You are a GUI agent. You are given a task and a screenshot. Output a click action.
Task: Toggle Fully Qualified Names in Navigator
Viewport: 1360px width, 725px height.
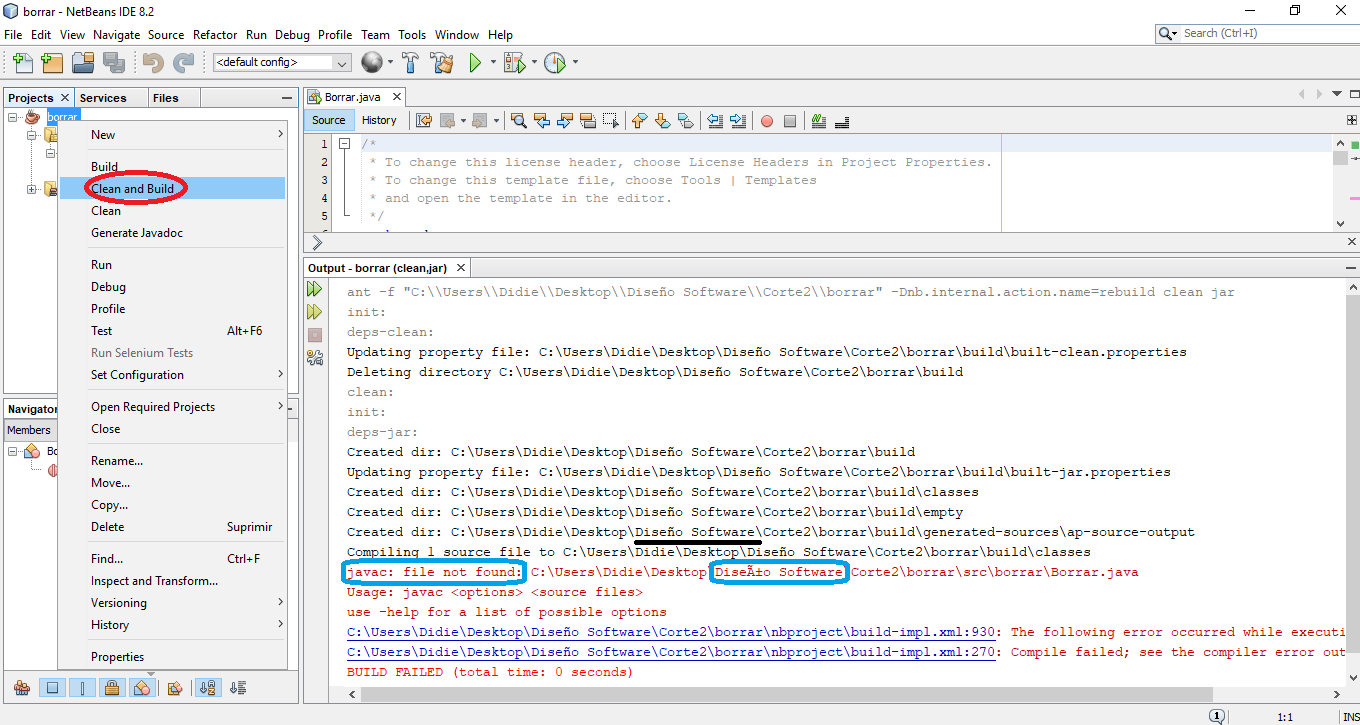(175, 688)
